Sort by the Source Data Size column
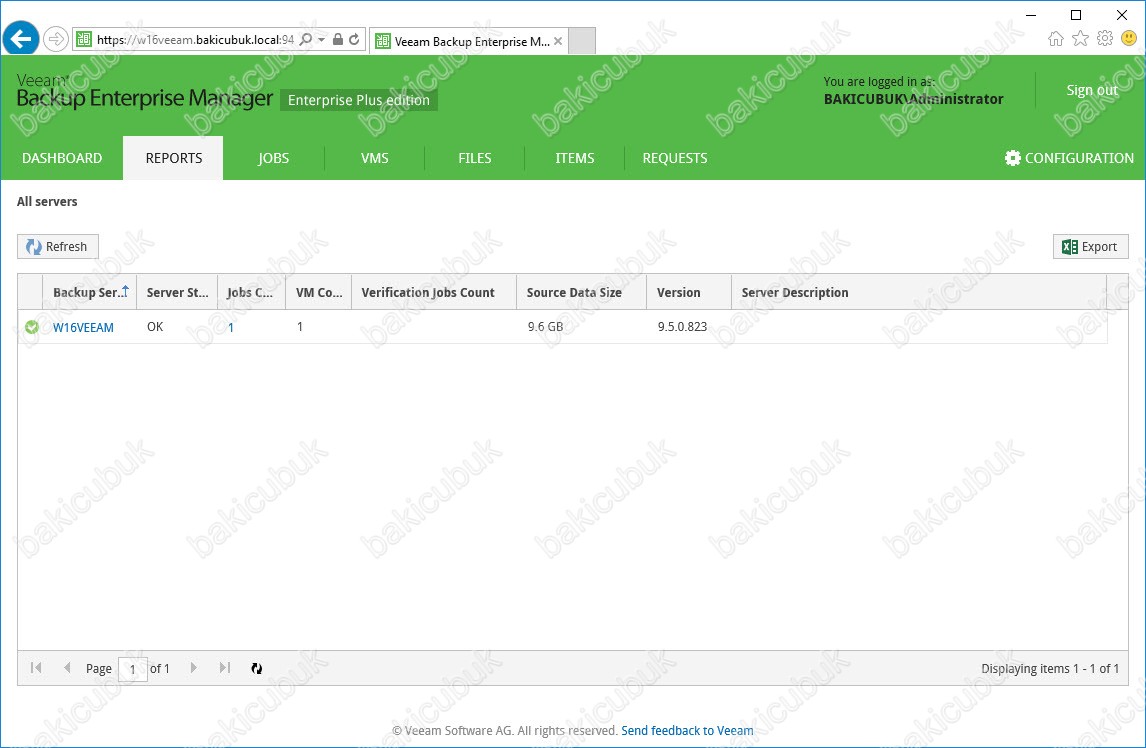 582,292
